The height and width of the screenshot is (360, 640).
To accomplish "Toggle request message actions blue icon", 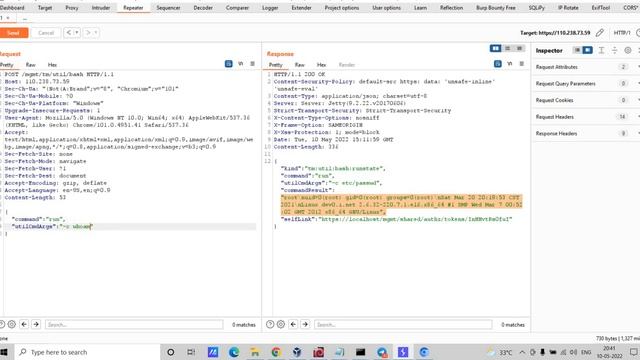I will coord(229,64).
